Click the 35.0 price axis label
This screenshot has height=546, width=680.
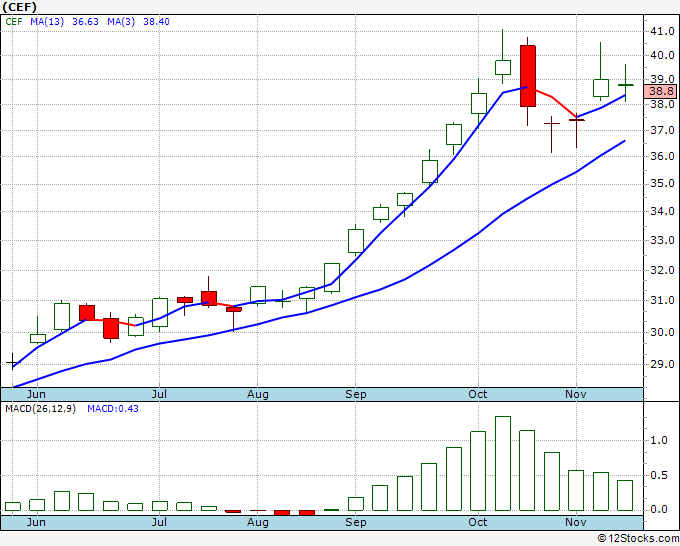pyautogui.click(x=662, y=183)
